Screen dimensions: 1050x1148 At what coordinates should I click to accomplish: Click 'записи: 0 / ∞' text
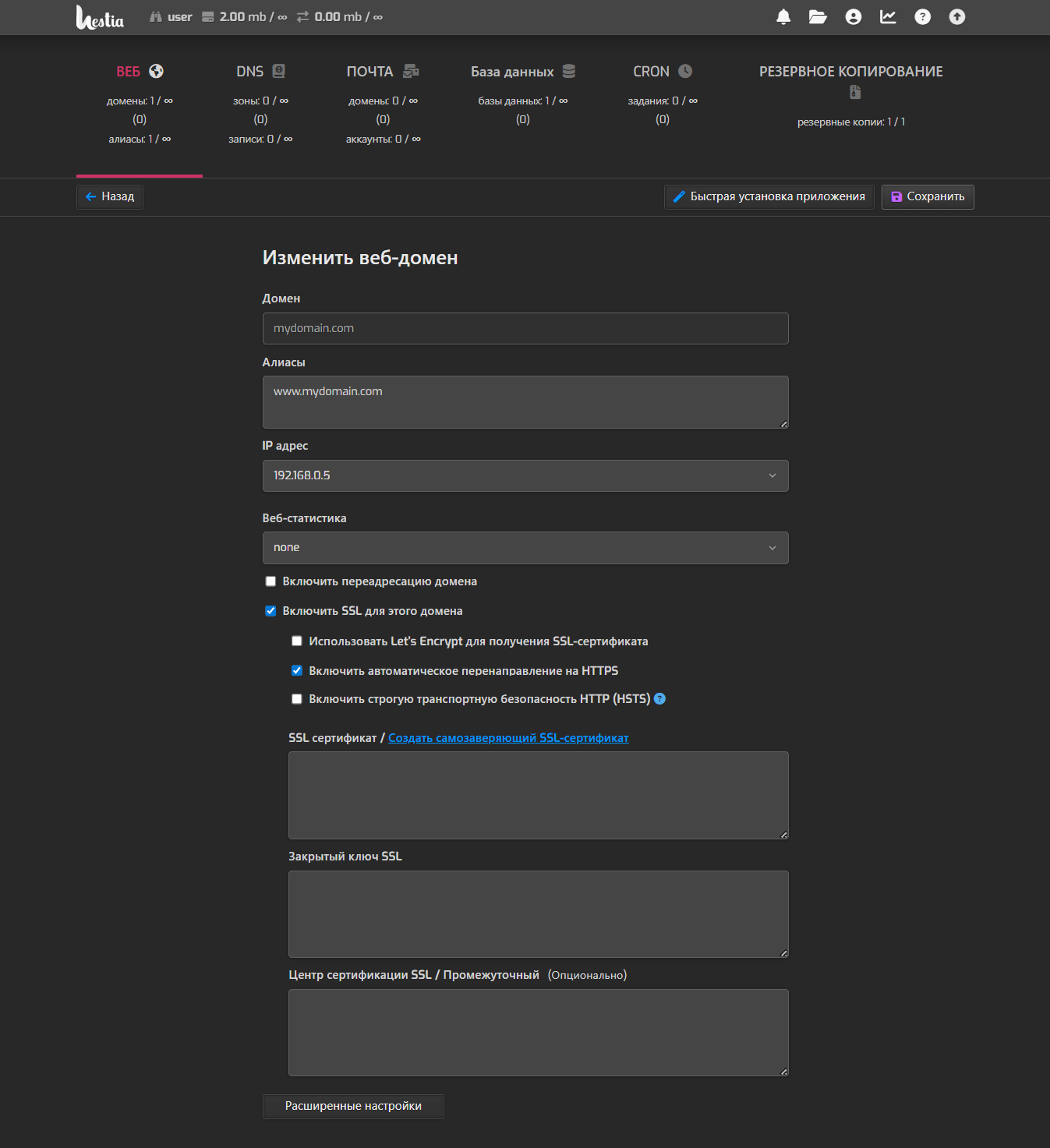point(260,139)
